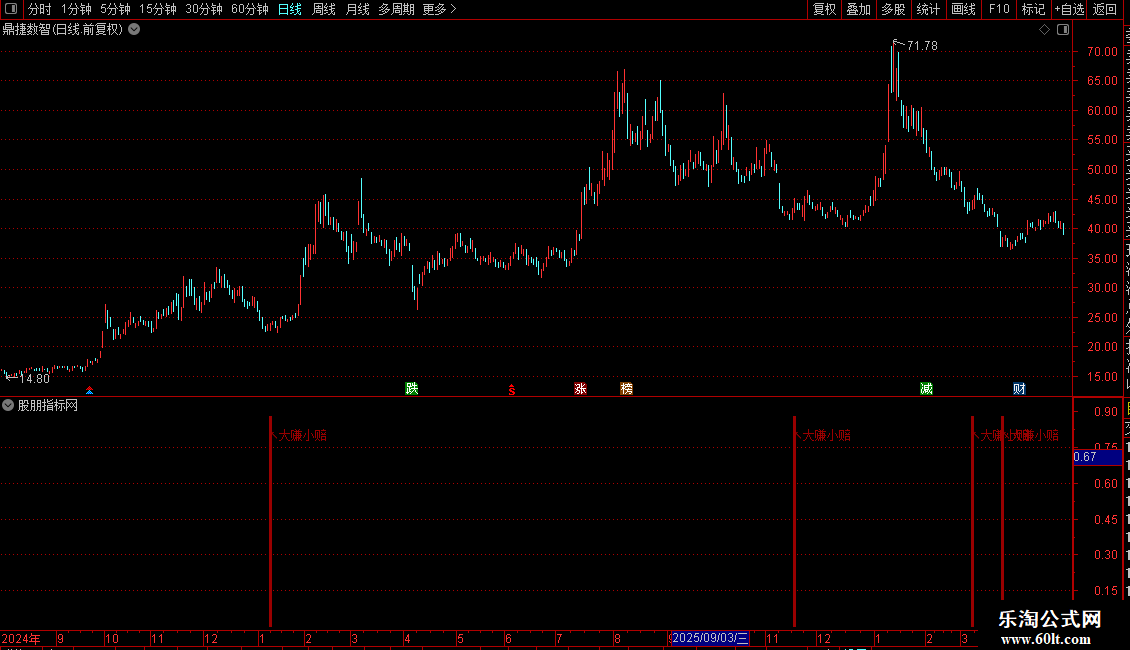Click the 复权 adjustment button

(x=824, y=9)
